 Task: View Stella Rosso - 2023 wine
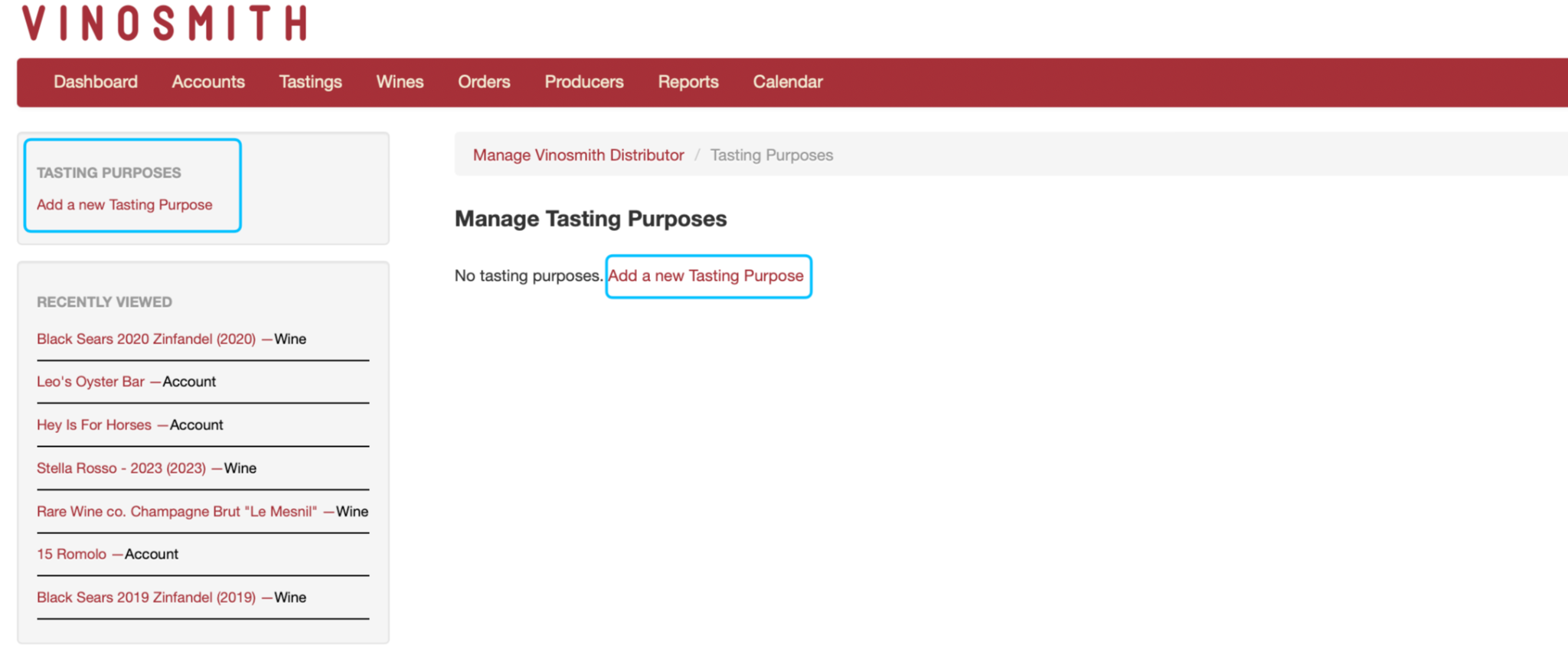click(x=121, y=468)
